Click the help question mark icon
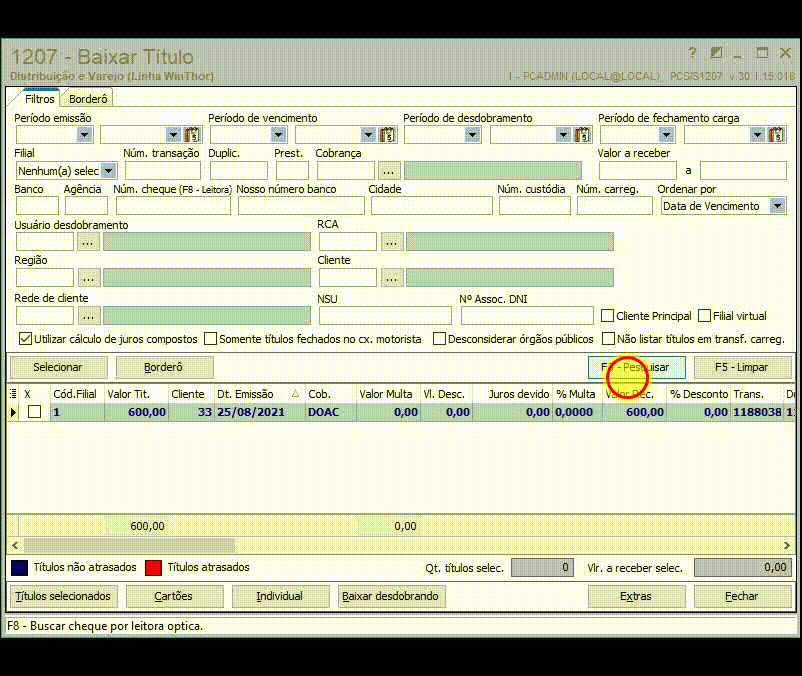The image size is (802, 676). pyautogui.click(x=692, y=53)
